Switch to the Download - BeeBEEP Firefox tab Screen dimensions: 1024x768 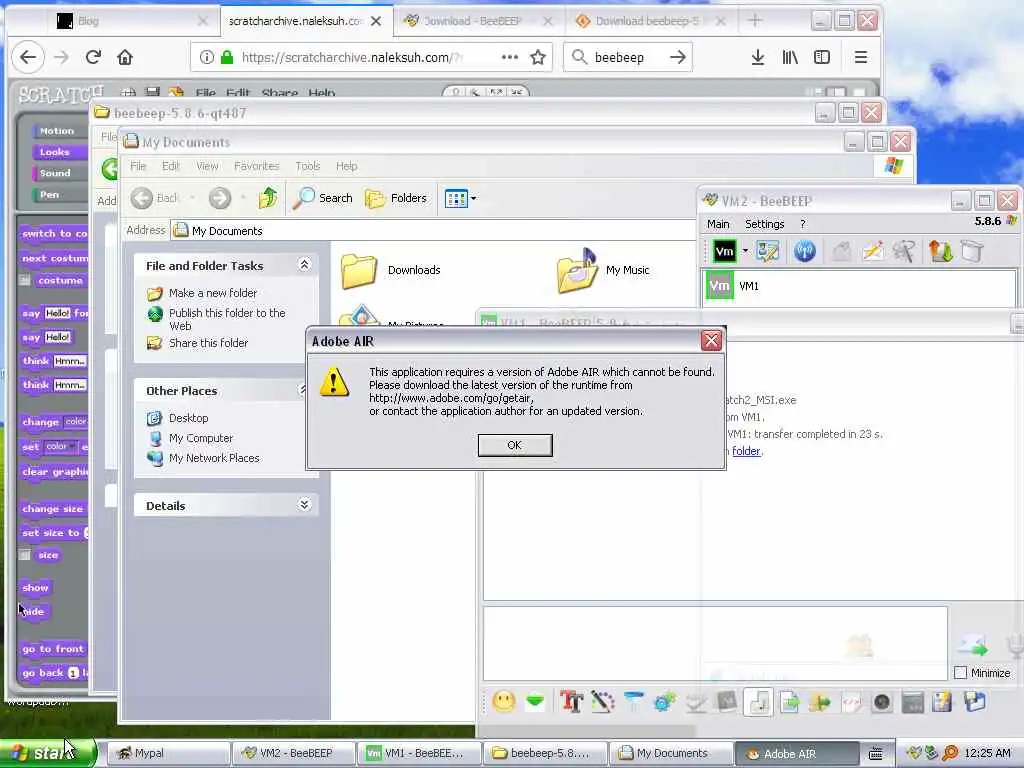pos(479,21)
